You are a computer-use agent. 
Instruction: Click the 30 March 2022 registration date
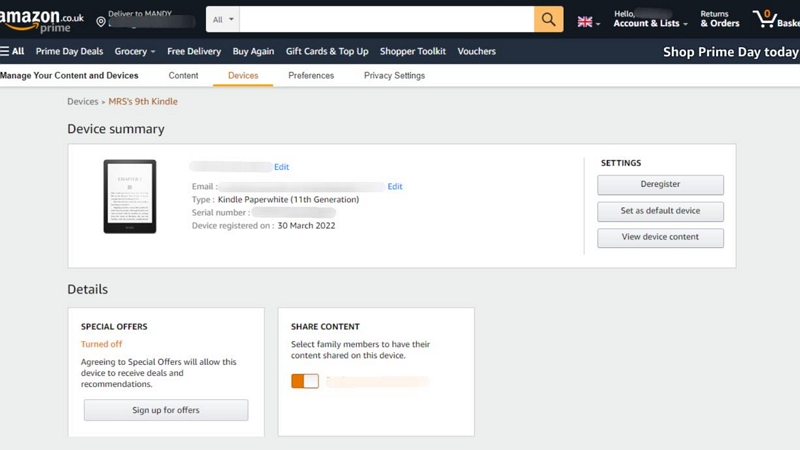click(x=306, y=226)
